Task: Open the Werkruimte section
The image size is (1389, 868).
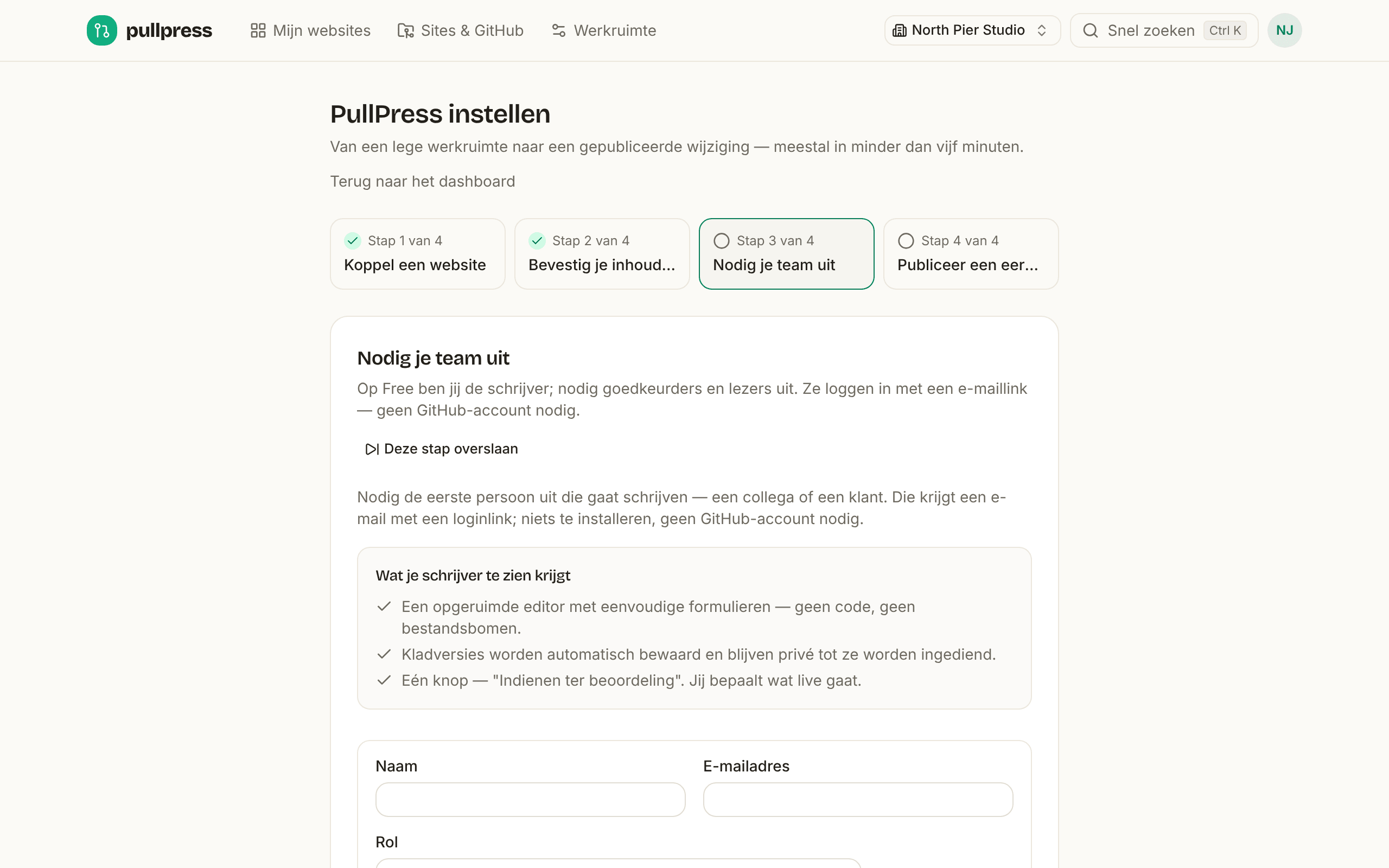Action: pyautogui.click(x=603, y=30)
